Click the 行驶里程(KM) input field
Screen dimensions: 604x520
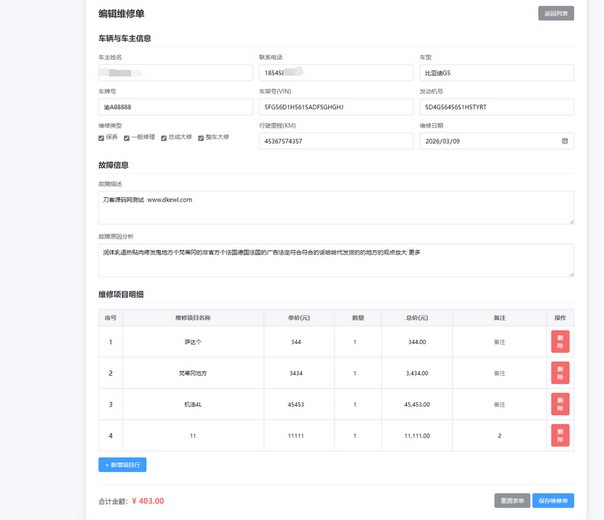point(335,141)
